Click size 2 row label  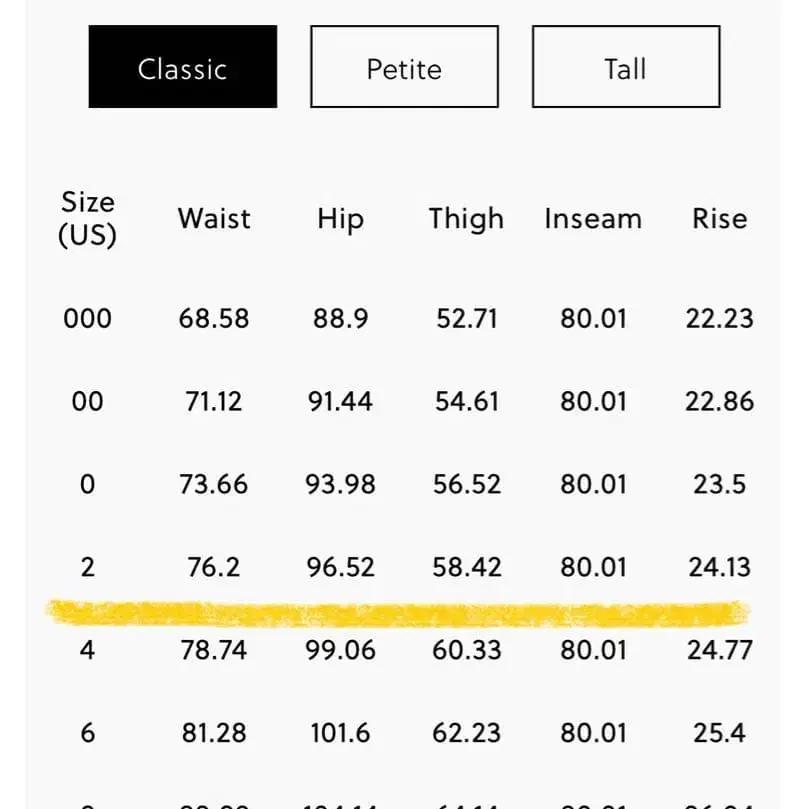(88, 567)
